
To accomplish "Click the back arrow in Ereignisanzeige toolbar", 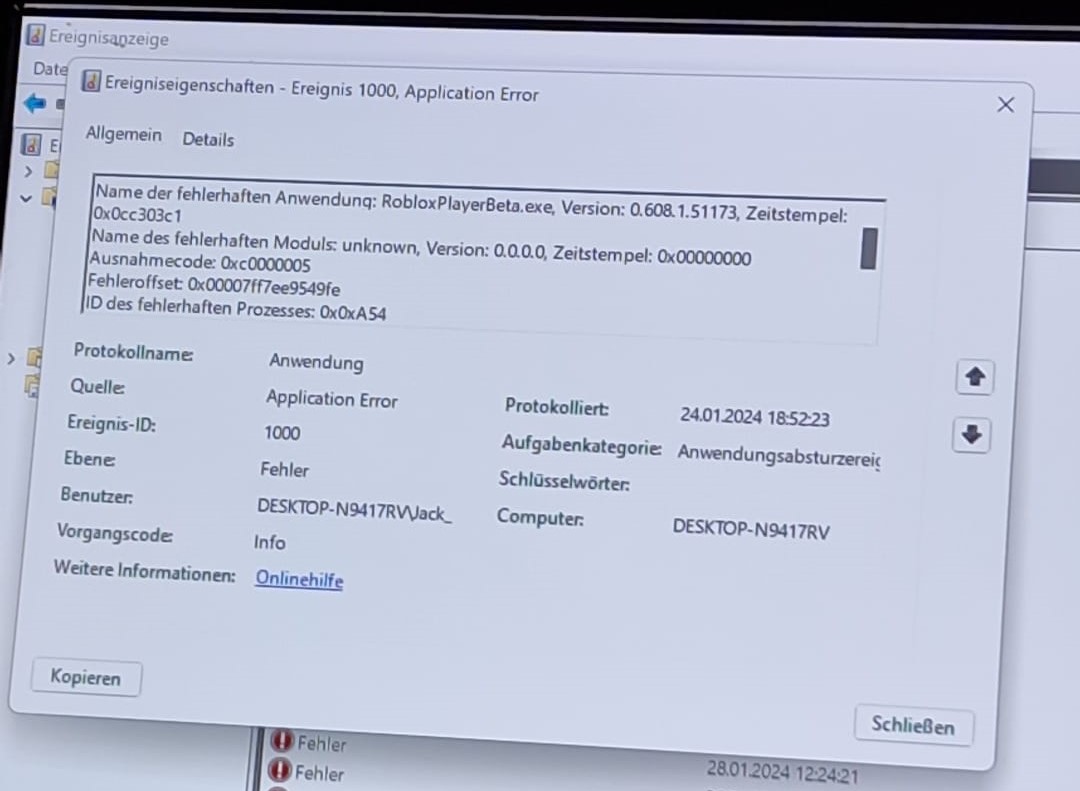I will [x=34, y=104].
